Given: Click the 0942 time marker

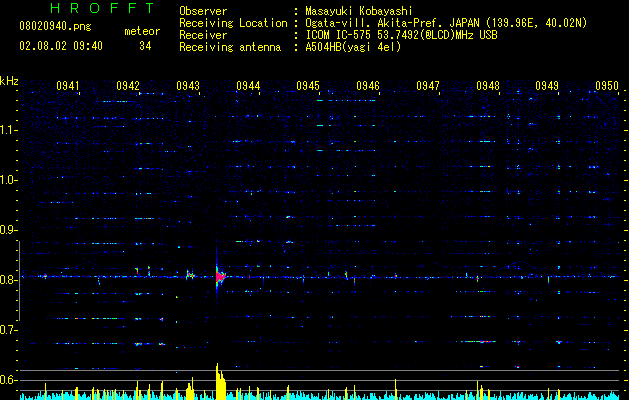Looking at the screenshot, I should 128,86.
